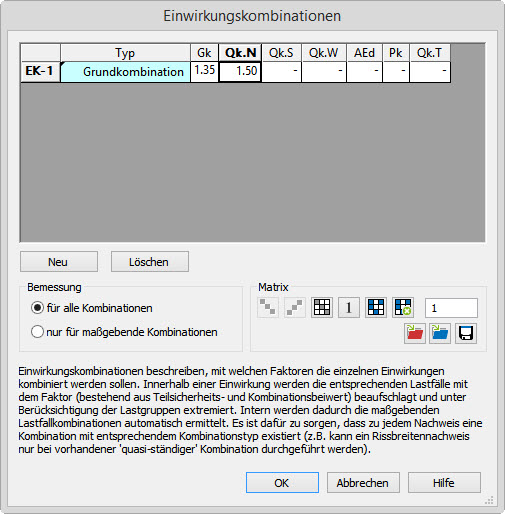This screenshot has height=514, width=505.
Task: Click the blue checkered matrix icon
Action: [376, 307]
